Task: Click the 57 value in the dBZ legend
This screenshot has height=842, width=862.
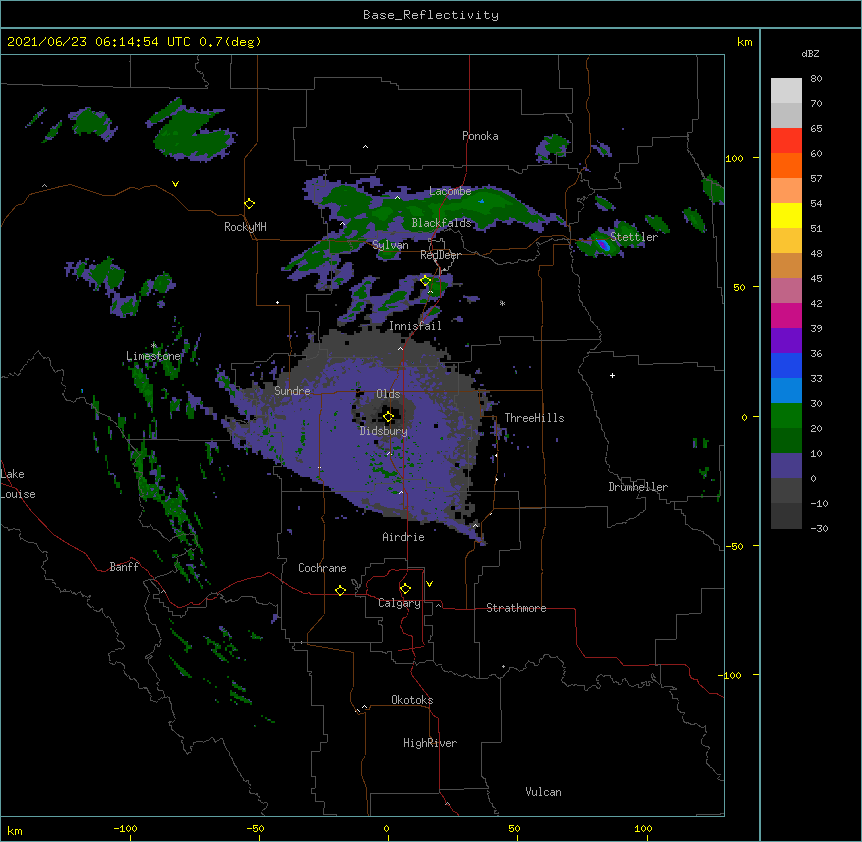Action: [x=816, y=179]
